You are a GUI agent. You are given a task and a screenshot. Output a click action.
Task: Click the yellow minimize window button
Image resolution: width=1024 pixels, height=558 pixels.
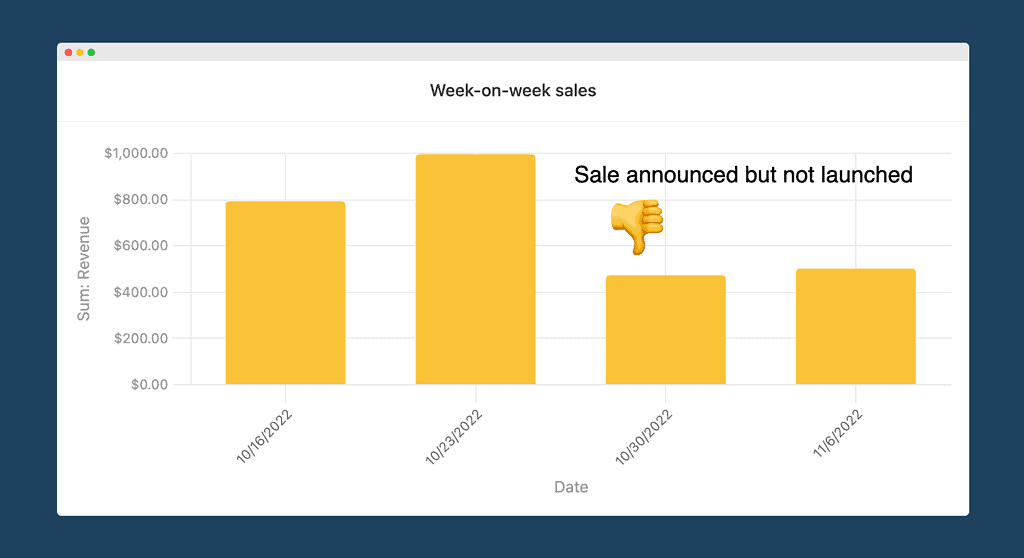(x=80, y=52)
